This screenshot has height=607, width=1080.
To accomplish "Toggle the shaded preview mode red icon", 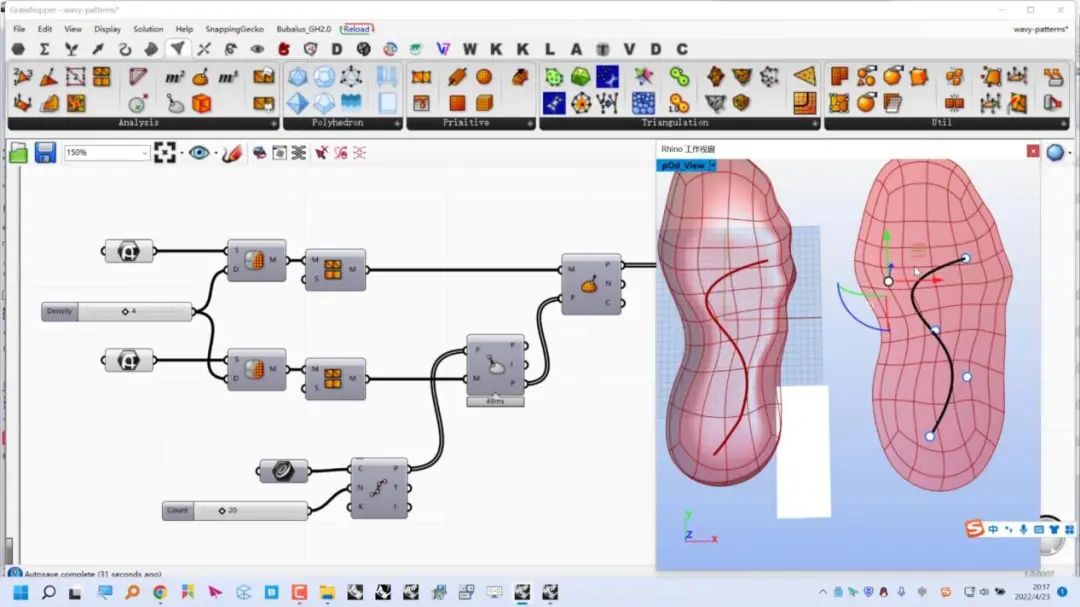I will pyautogui.click(x=260, y=153).
